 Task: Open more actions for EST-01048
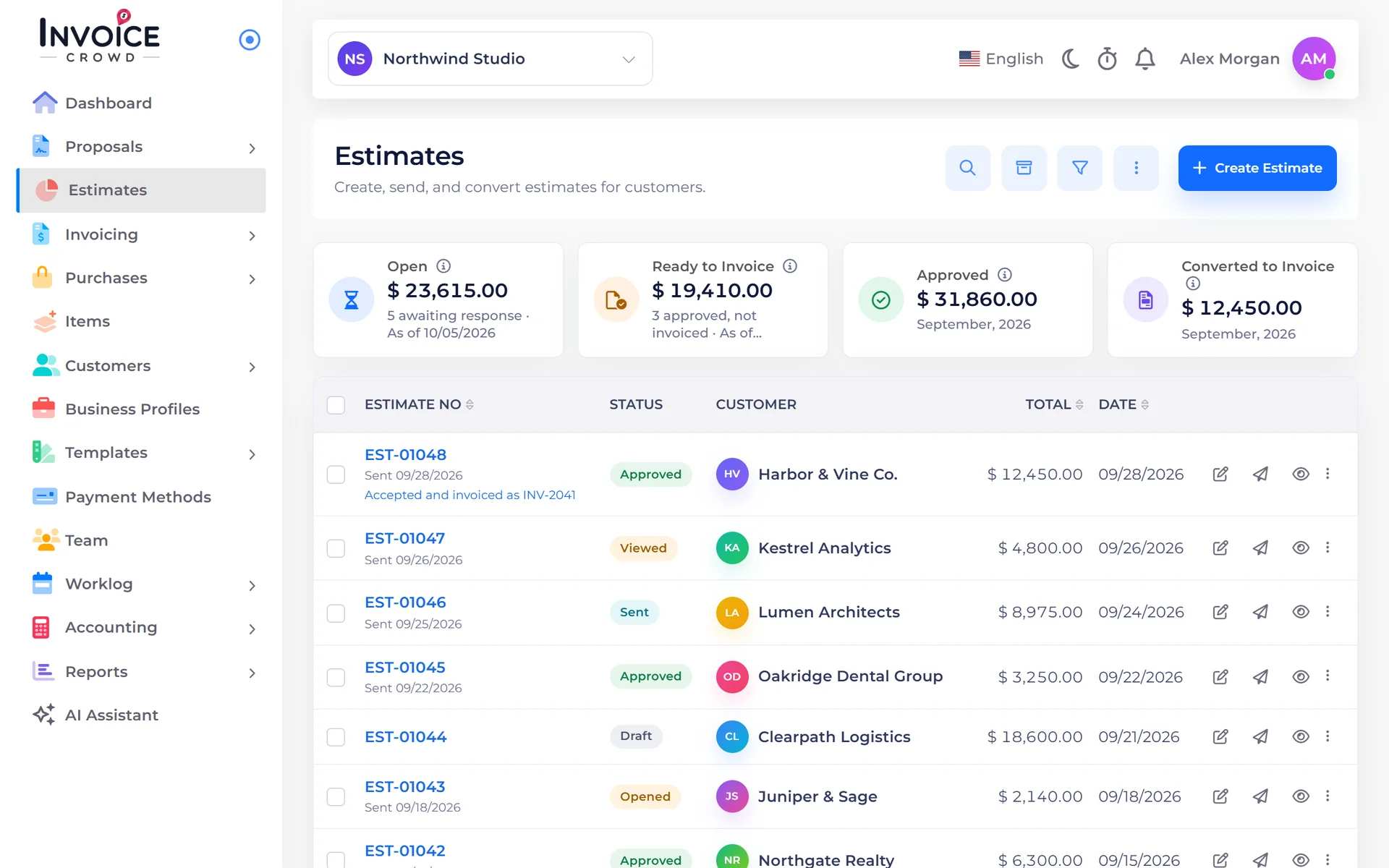point(1328,474)
